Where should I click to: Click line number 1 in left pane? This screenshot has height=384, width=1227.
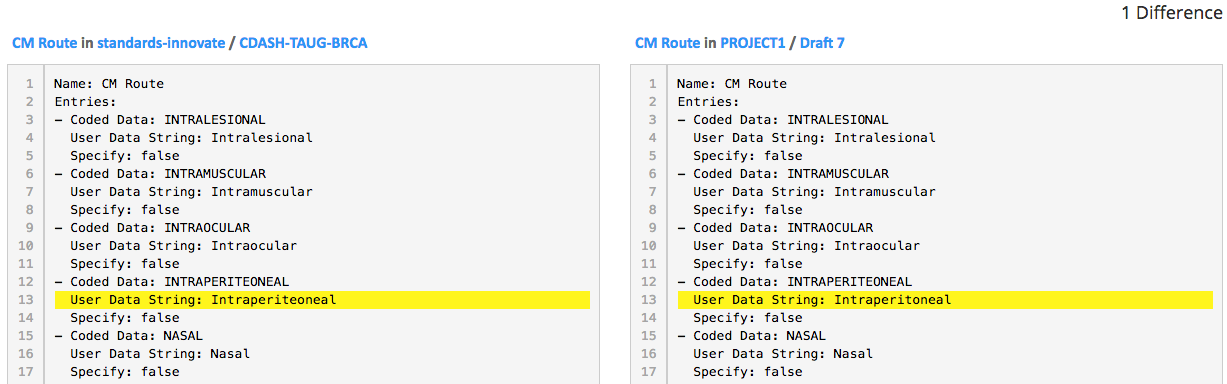pos(30,84)
